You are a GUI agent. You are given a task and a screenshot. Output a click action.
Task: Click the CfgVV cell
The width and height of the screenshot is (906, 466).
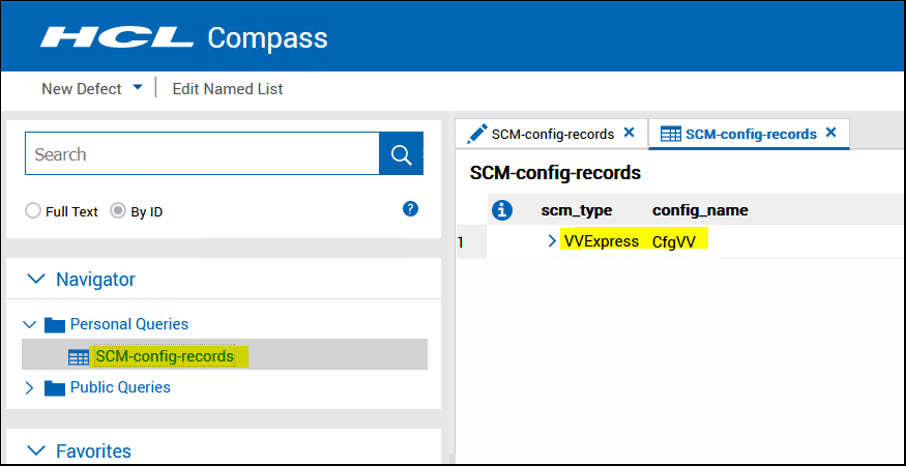pos(674,241)
